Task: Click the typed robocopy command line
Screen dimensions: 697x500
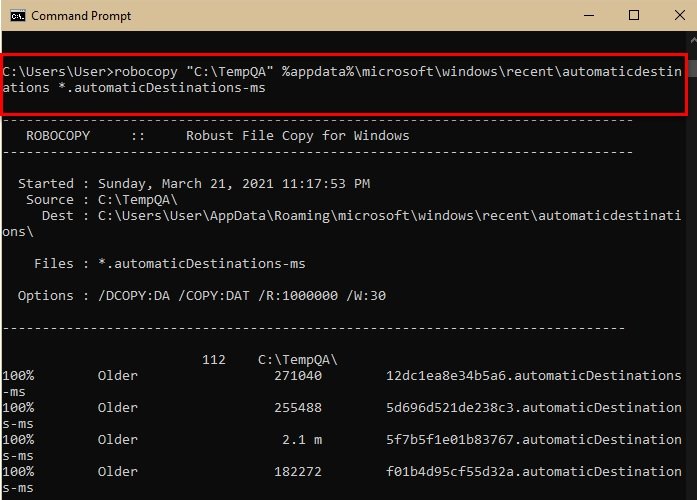Action: click(x=340, y=72)
